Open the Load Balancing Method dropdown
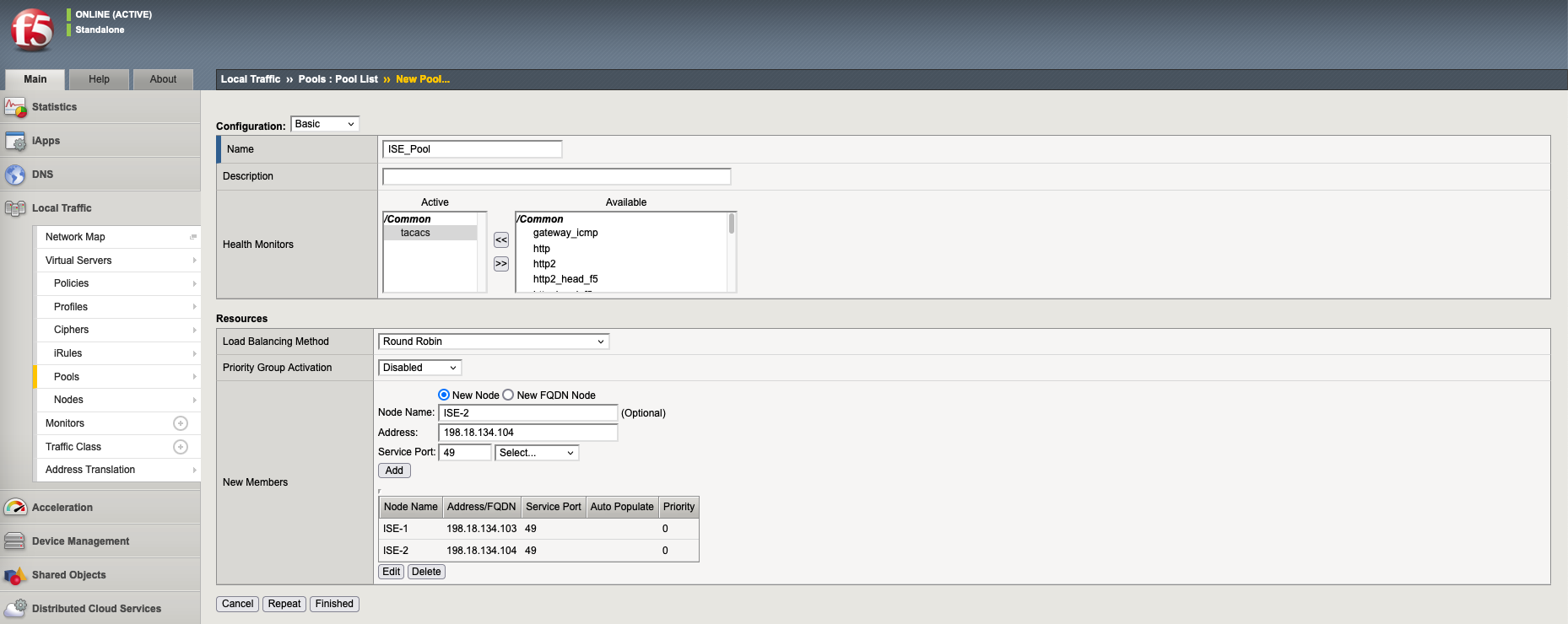The image size is (1568, 624). click(494, 342)
